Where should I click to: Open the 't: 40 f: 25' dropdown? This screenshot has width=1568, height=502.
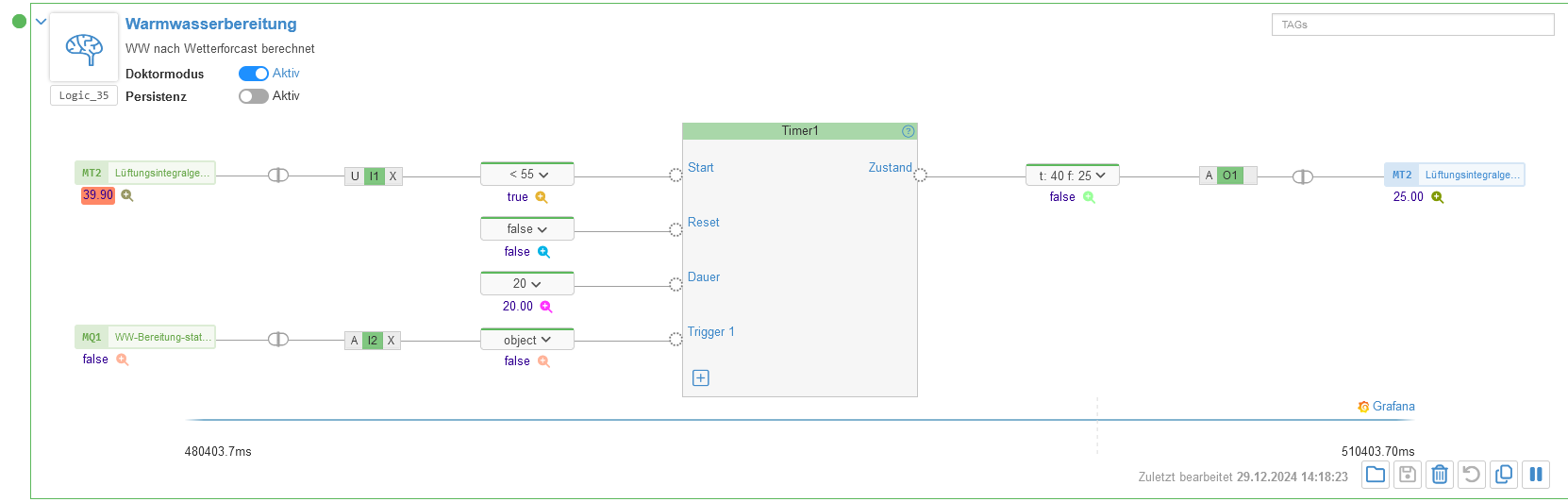click(1073, 176)
